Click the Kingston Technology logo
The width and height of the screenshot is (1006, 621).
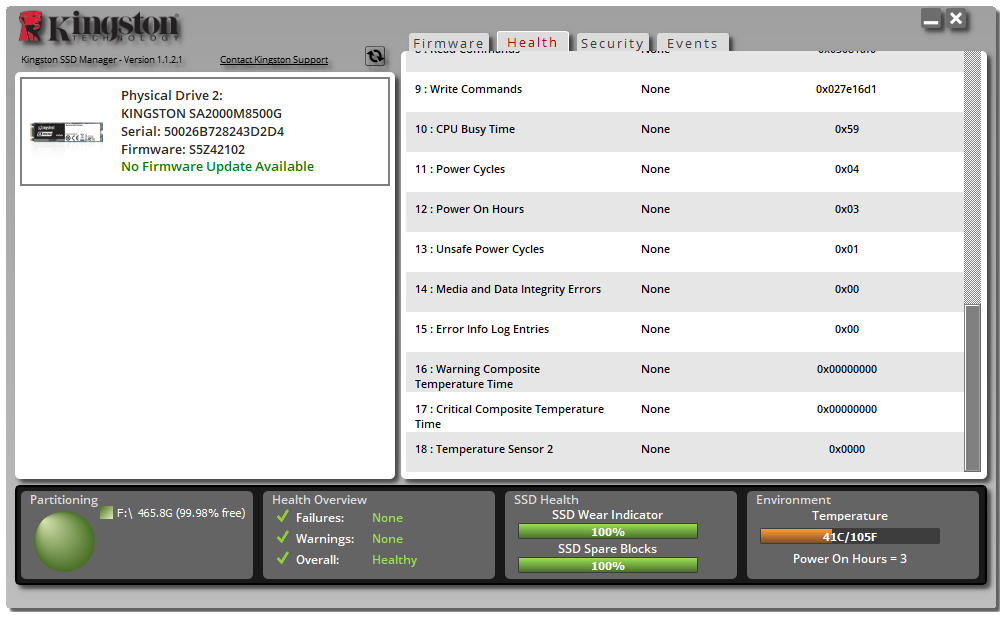tap(99, 28)
